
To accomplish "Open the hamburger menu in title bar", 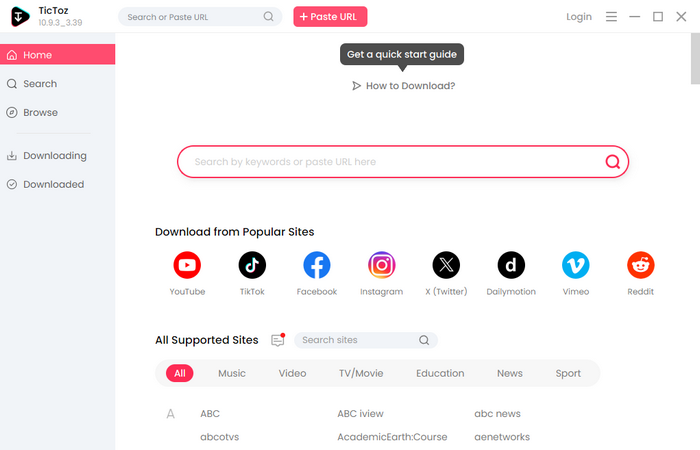I will point(612,17).
